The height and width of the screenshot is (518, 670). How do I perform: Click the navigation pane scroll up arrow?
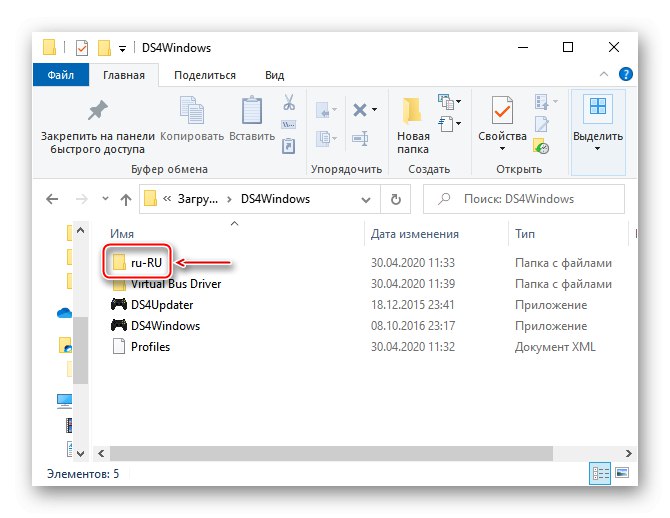pyautogui.click(x=80, y=231)
